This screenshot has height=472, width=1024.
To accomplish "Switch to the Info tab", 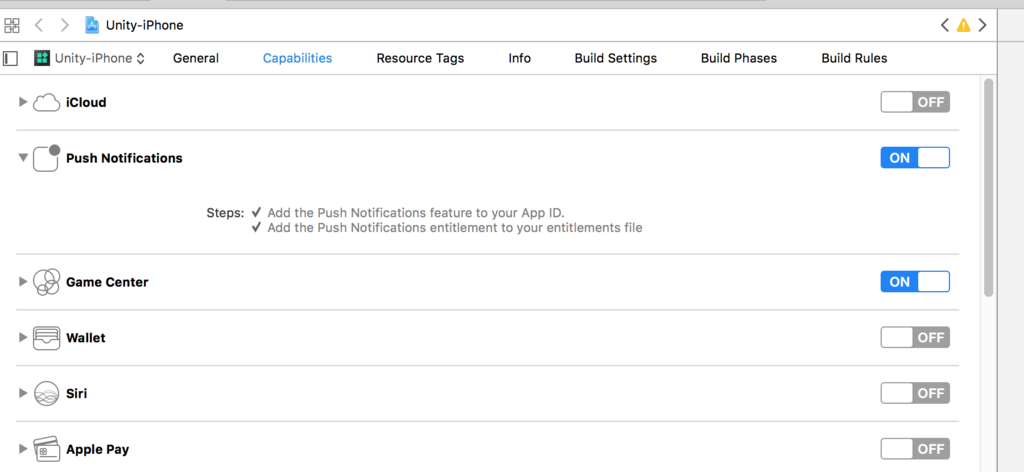I will tap(519, 58).
